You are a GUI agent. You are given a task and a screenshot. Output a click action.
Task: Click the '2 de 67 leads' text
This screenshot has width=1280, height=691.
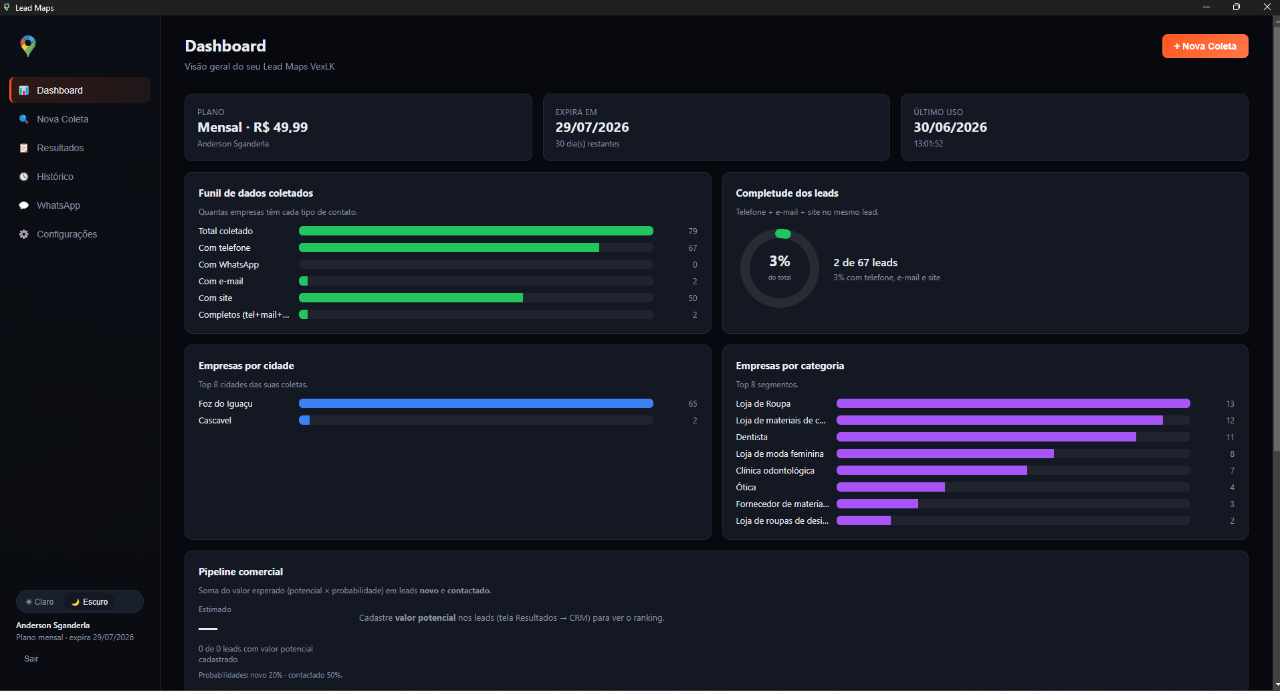(865, 263)
